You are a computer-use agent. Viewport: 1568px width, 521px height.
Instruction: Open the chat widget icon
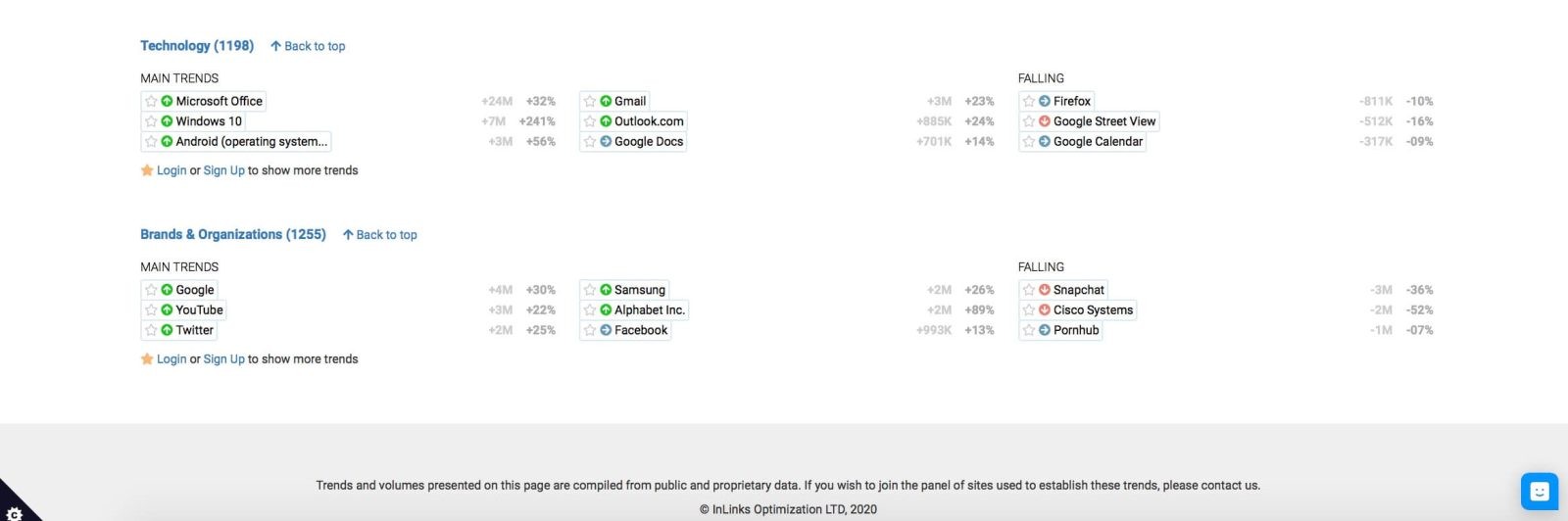1539,492
